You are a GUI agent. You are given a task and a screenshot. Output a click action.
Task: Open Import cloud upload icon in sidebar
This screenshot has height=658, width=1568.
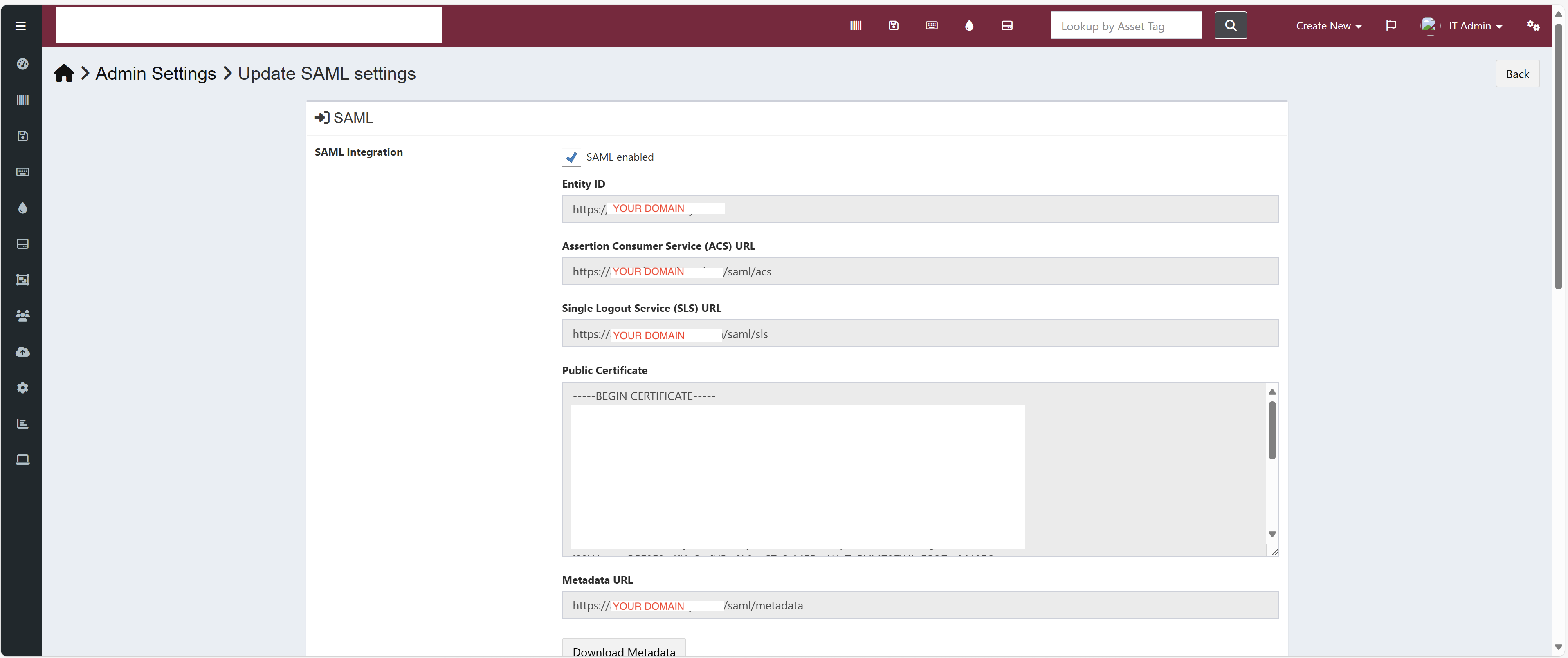pyautogui.click(x=22, y=351)
